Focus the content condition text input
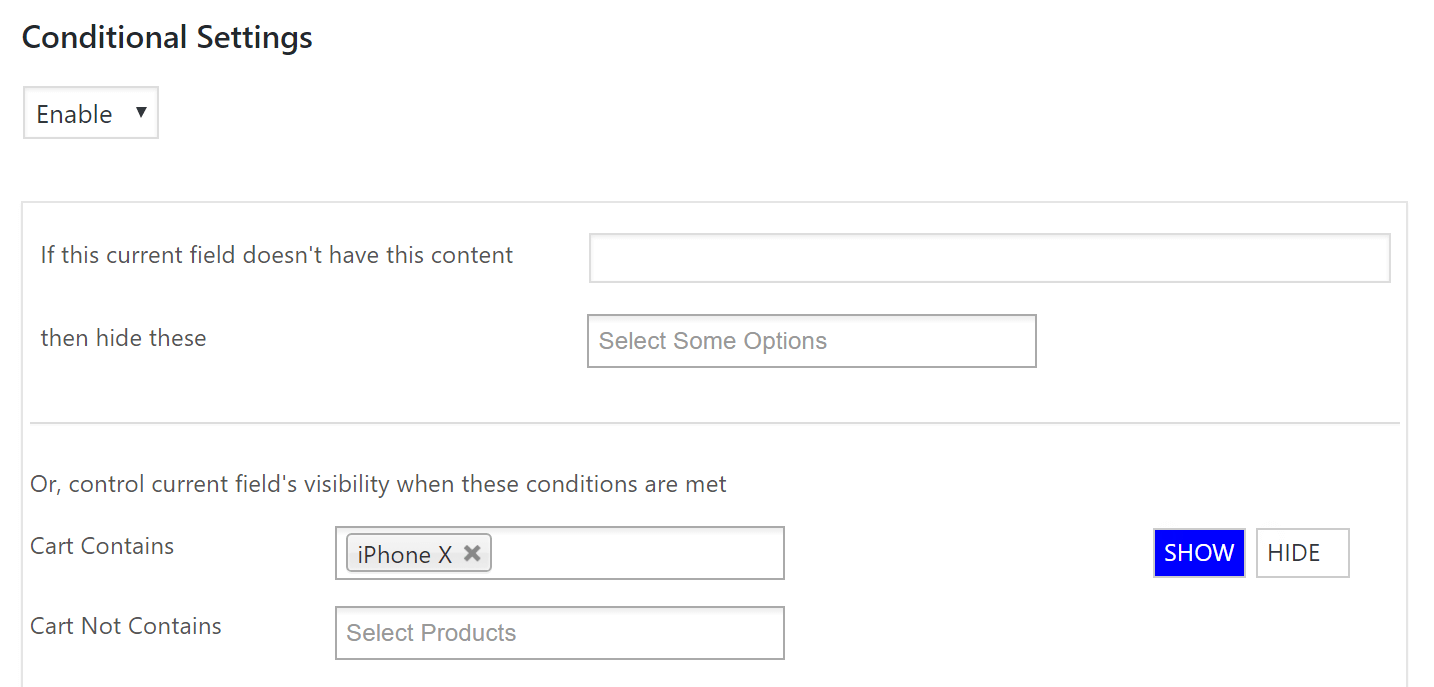Image resolution: width=1434 pixels, height=687 pixels. point(988,257)
